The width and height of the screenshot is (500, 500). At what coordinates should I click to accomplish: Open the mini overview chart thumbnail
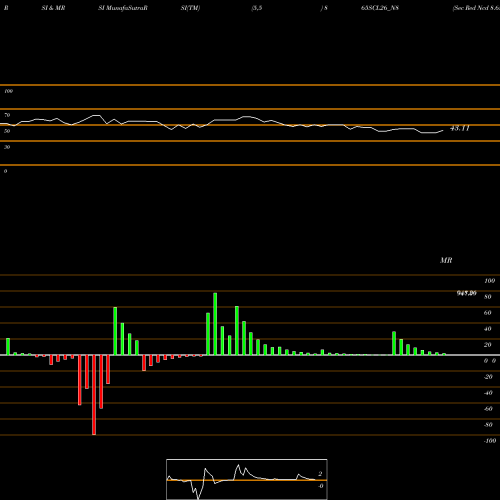click(x=247, y=479)
